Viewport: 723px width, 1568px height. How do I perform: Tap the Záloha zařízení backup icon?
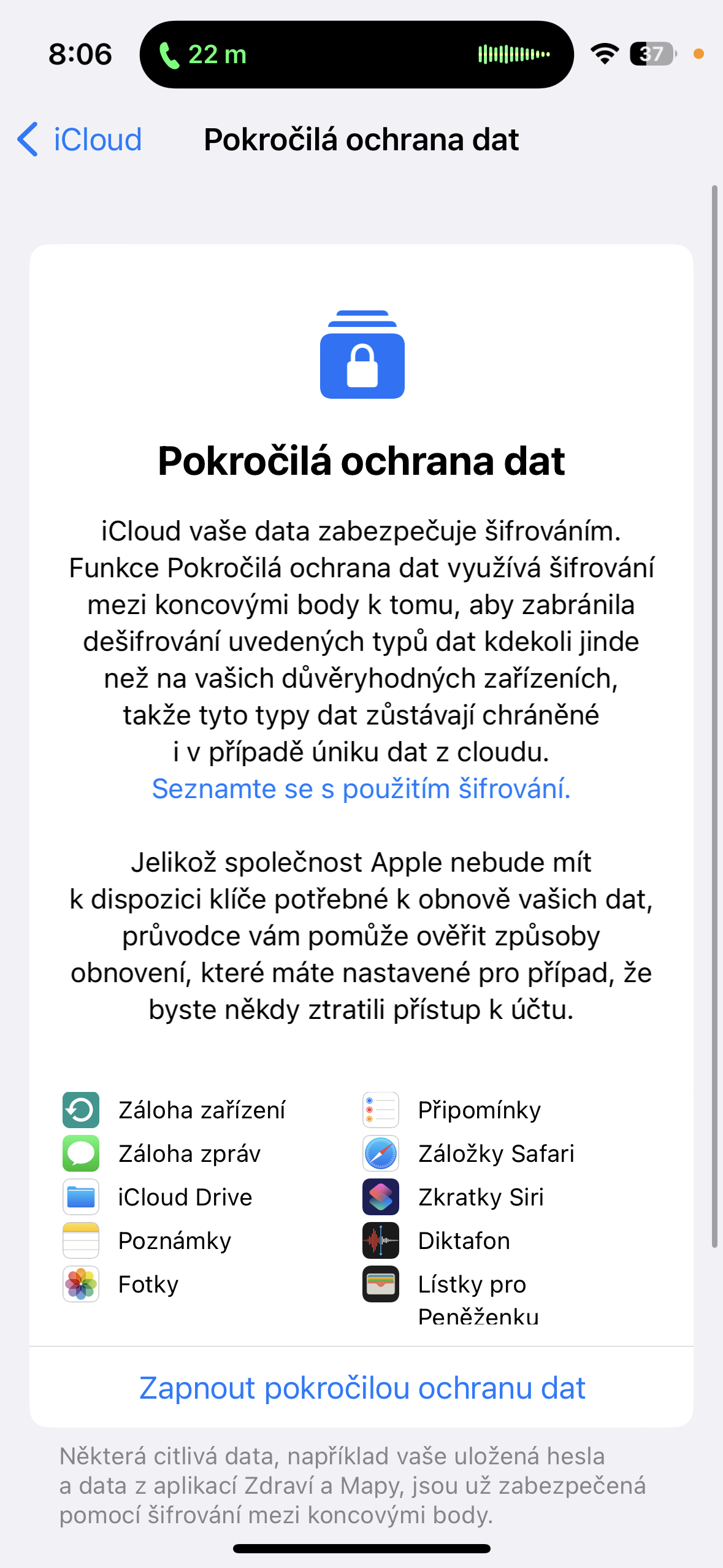click(81, 1110)
